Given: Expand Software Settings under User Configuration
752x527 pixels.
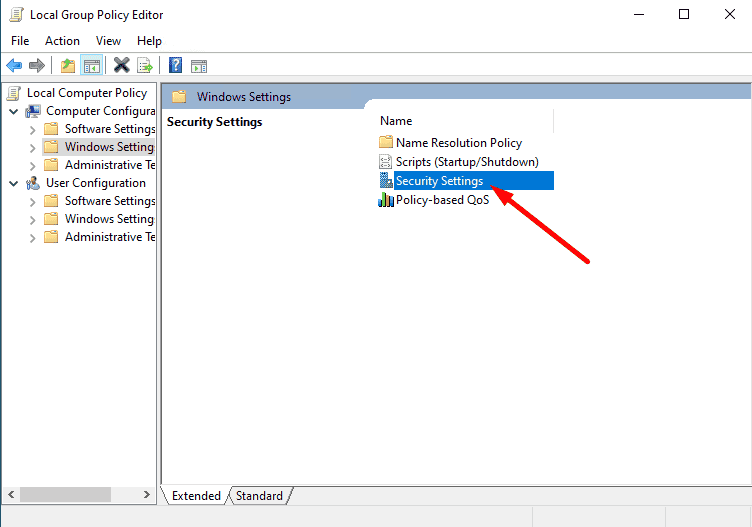Looking at the screenshot, I should 33,202.
